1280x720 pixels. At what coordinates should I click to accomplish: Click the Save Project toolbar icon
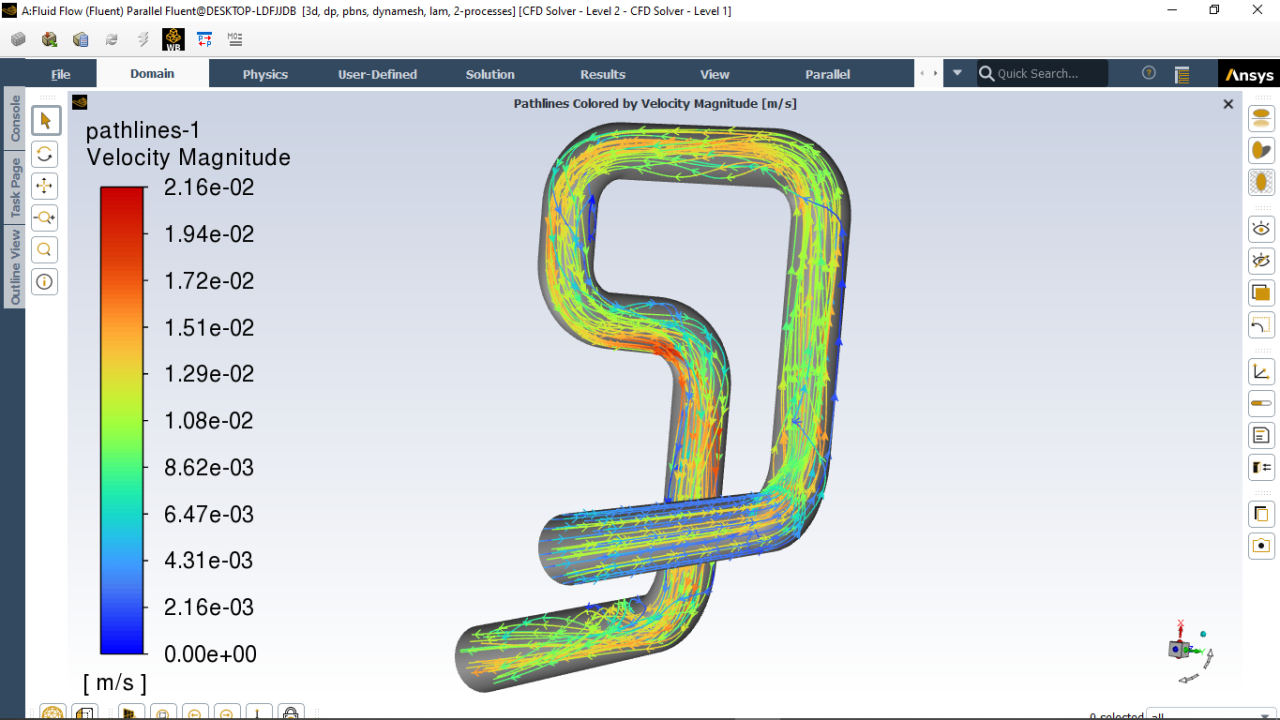[x=18, y=39]
